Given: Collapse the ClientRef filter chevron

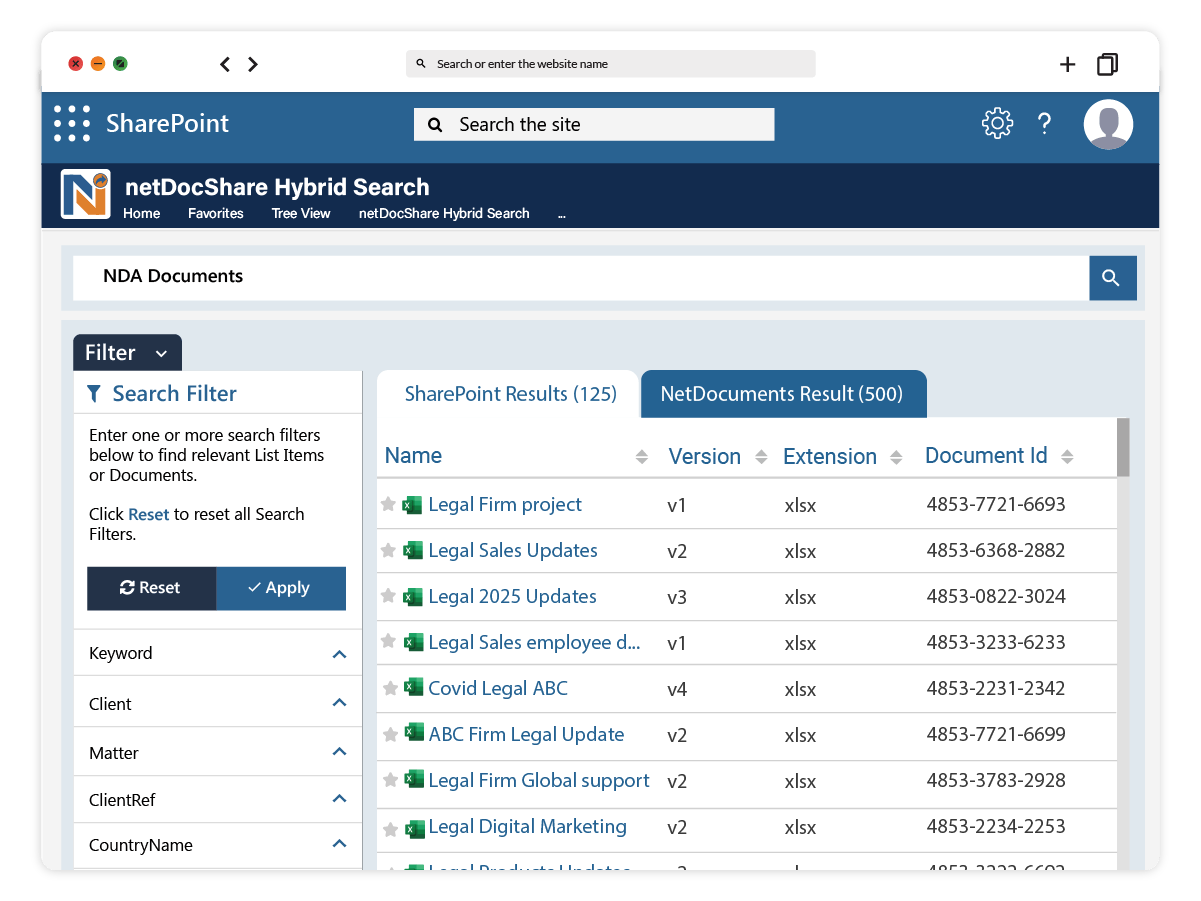Looking at the screenshot, I should tap(339, 798).
